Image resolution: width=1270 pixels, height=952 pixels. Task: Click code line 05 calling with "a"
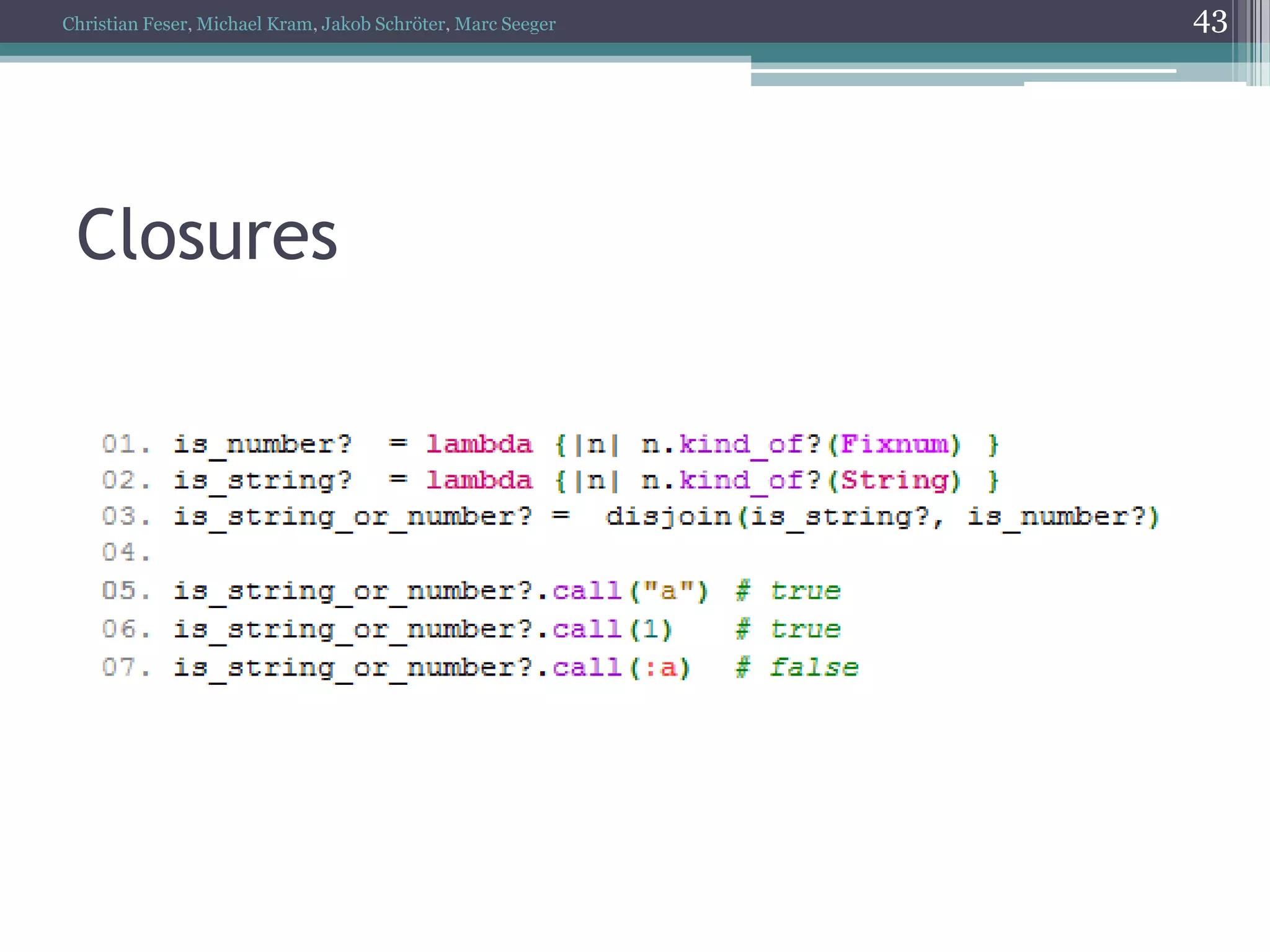[471, 591]
